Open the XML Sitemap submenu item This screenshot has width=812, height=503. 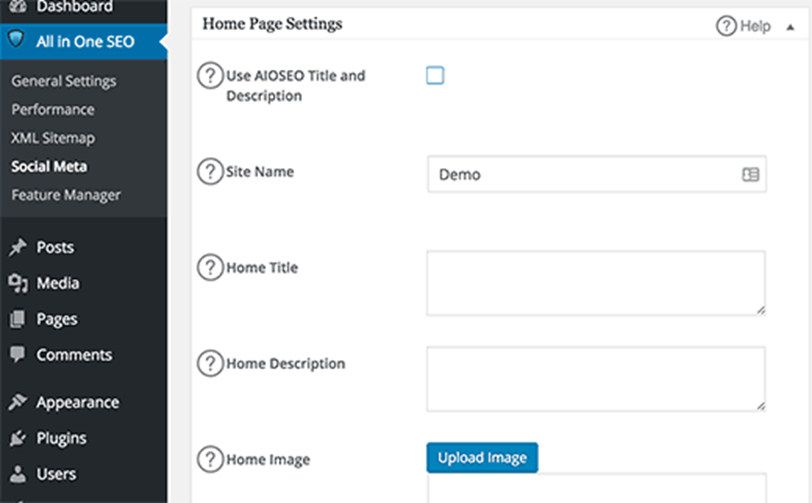click(53, 138)
